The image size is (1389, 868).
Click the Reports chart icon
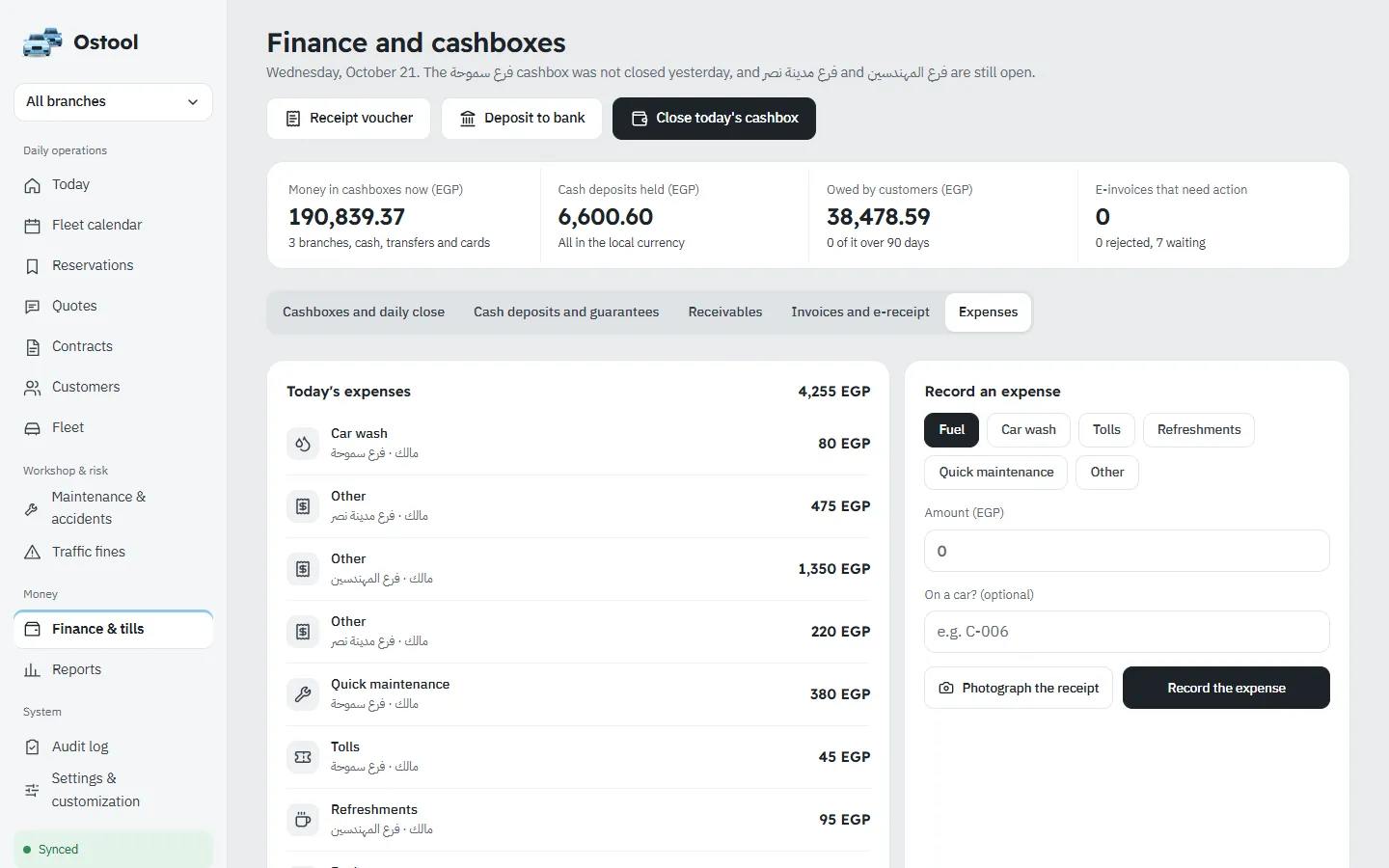[33, 670]
